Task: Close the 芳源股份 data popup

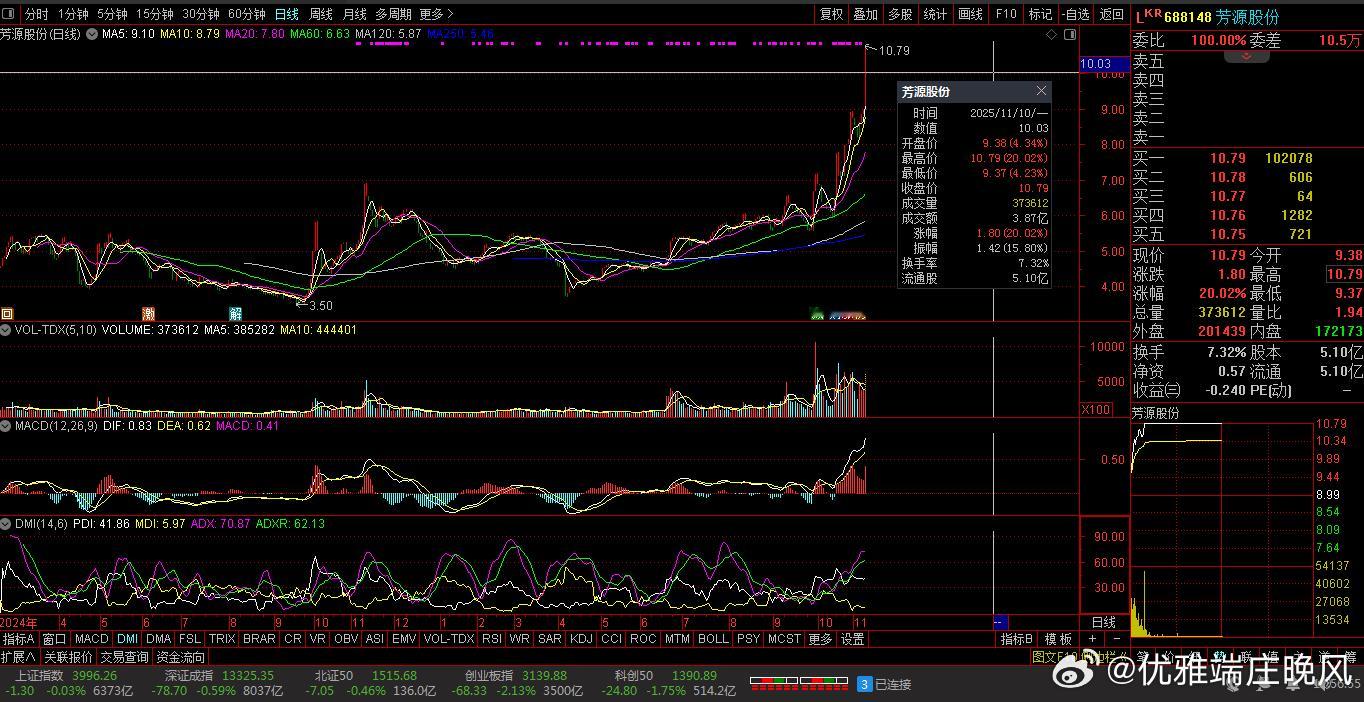Action: point(1041,91)
